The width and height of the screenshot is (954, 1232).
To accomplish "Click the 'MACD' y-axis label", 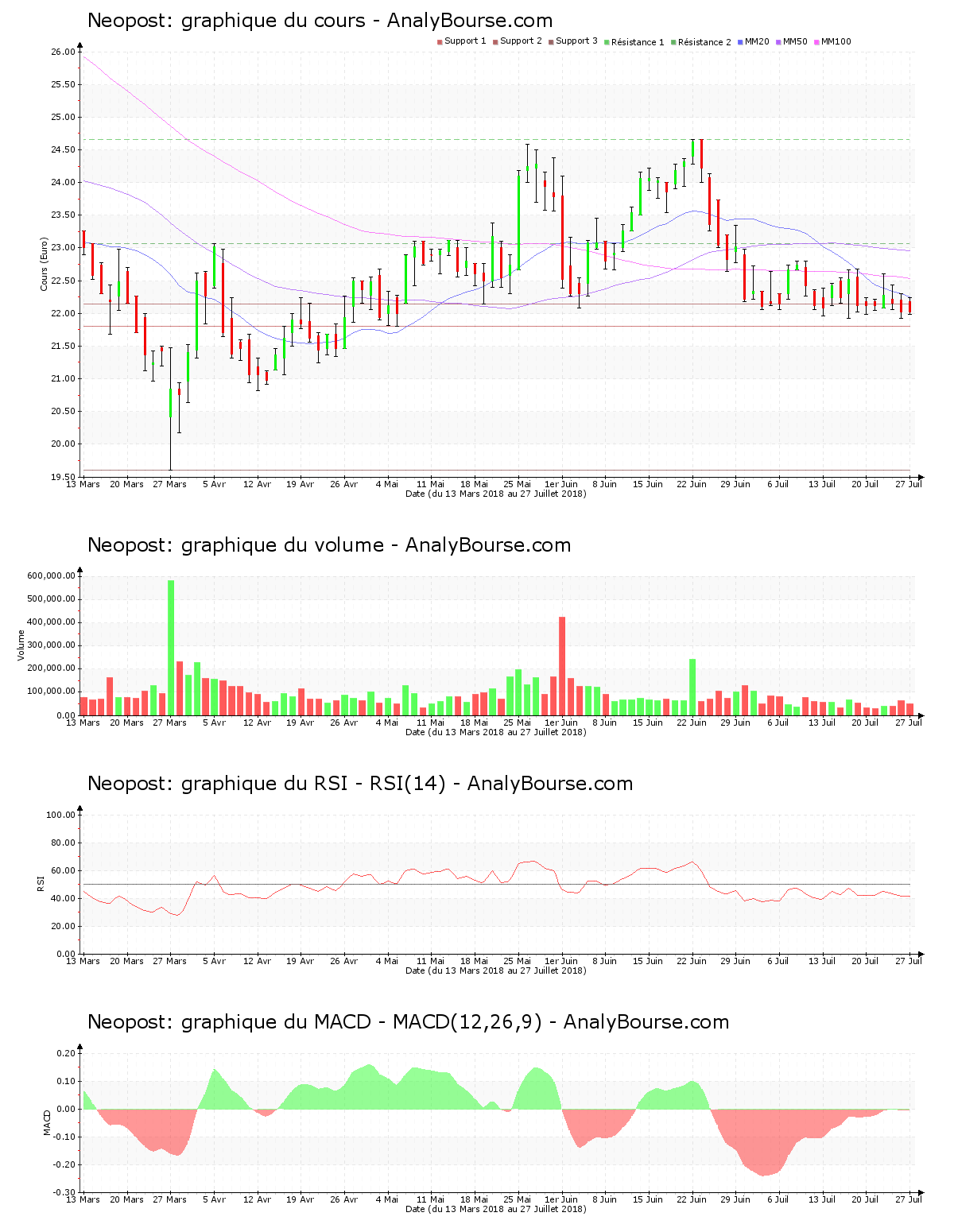I will (x=47, y=1122).
